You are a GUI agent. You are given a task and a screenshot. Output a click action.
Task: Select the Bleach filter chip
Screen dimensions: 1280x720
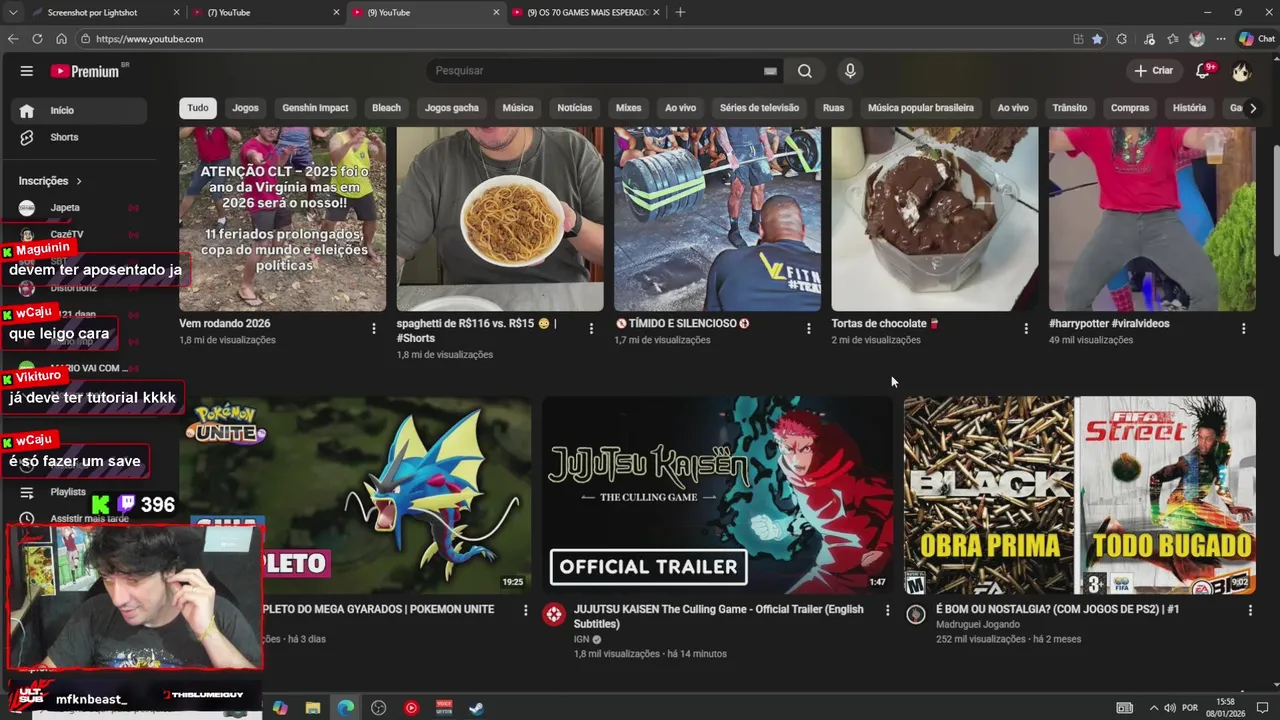pyautogui.click(x=386, y=108)
